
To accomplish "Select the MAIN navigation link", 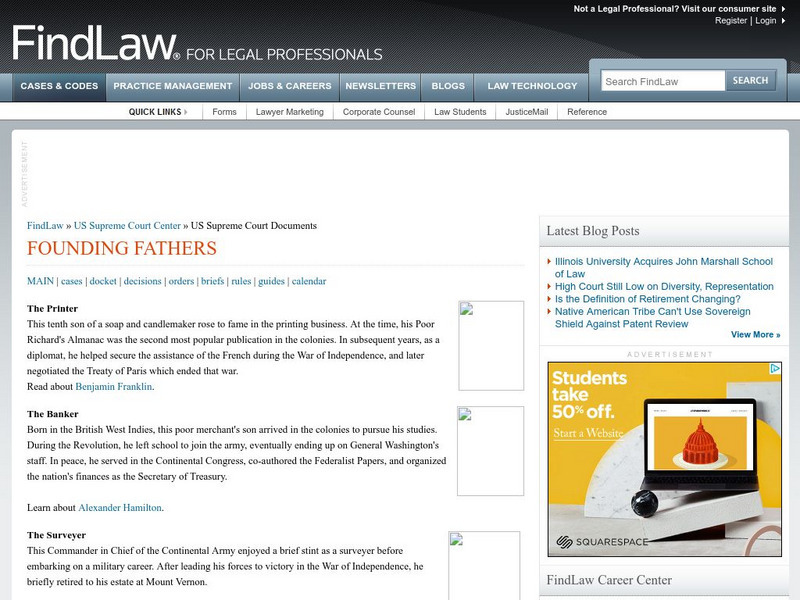I will pos(40,281).
